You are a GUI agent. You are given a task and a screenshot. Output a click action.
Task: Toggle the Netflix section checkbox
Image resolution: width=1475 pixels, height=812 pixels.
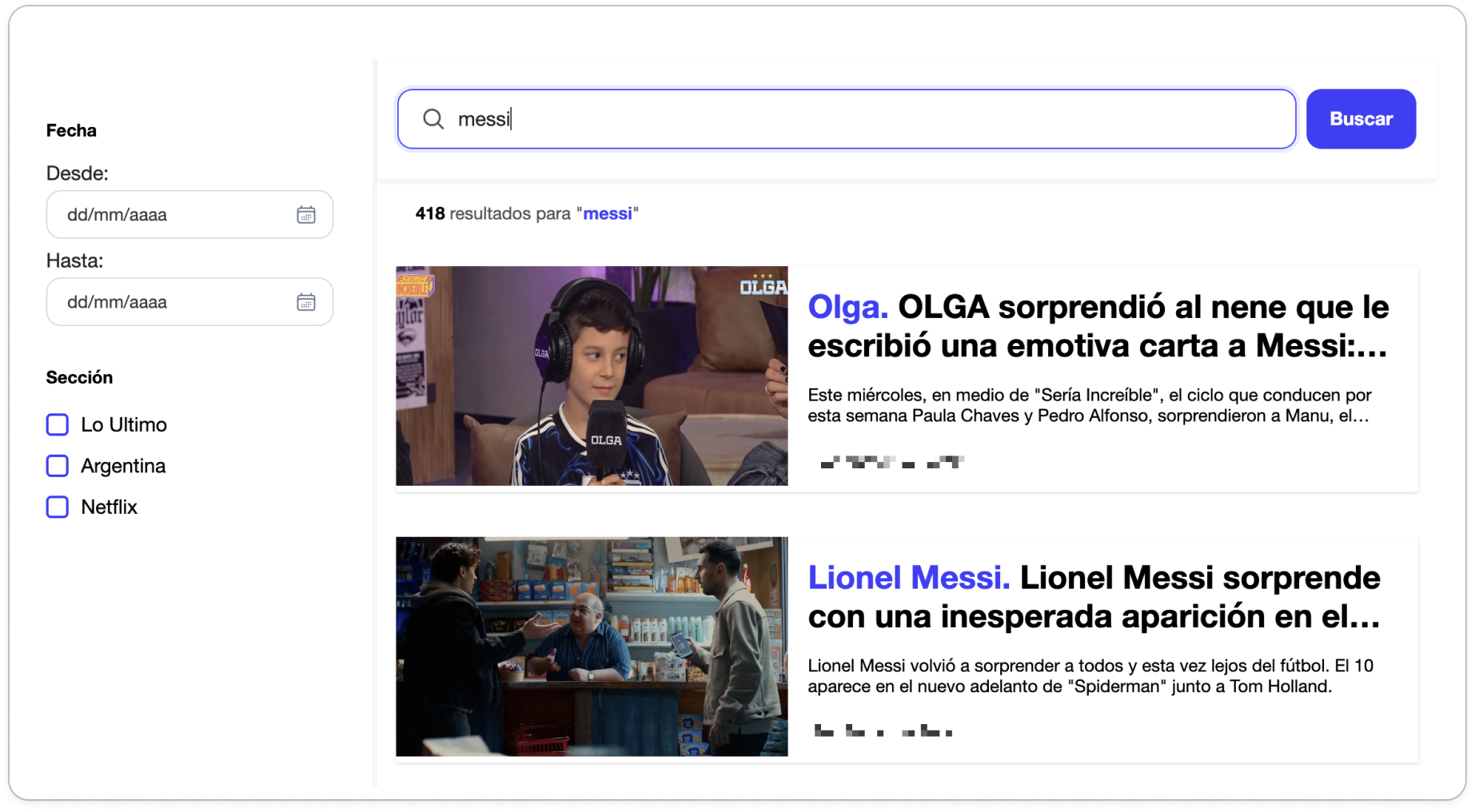coord(58,507)
